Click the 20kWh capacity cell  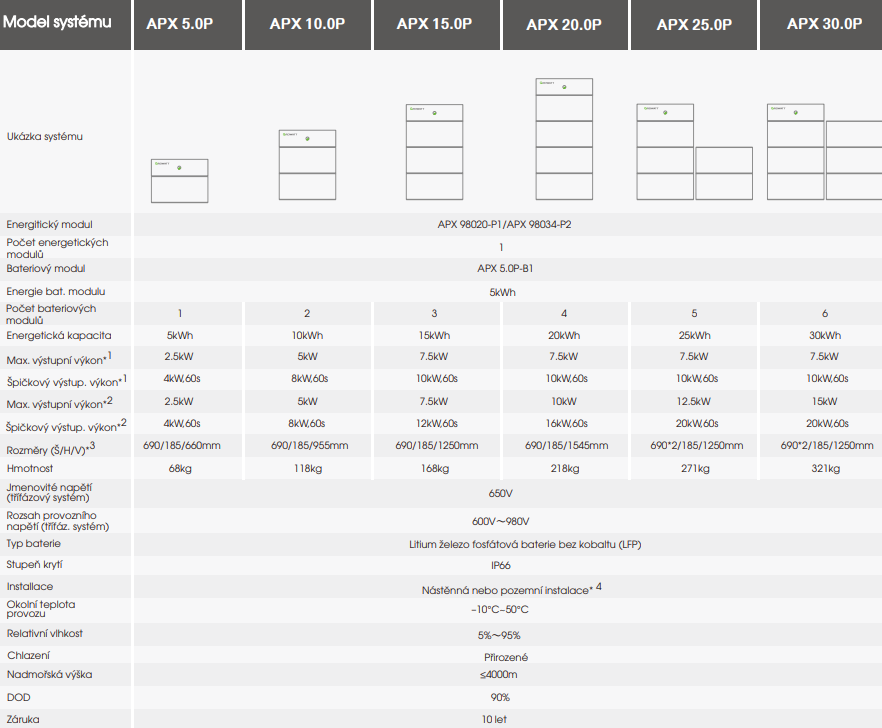pos(564,335)
